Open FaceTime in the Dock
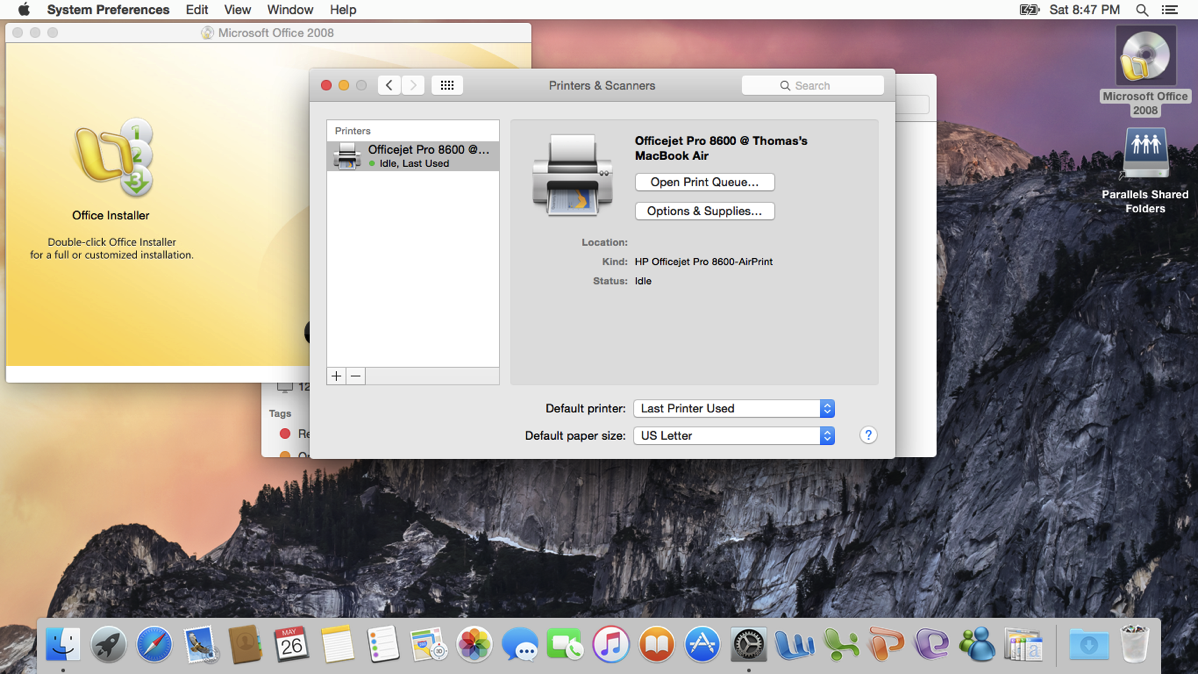 [x=565, y=644]
